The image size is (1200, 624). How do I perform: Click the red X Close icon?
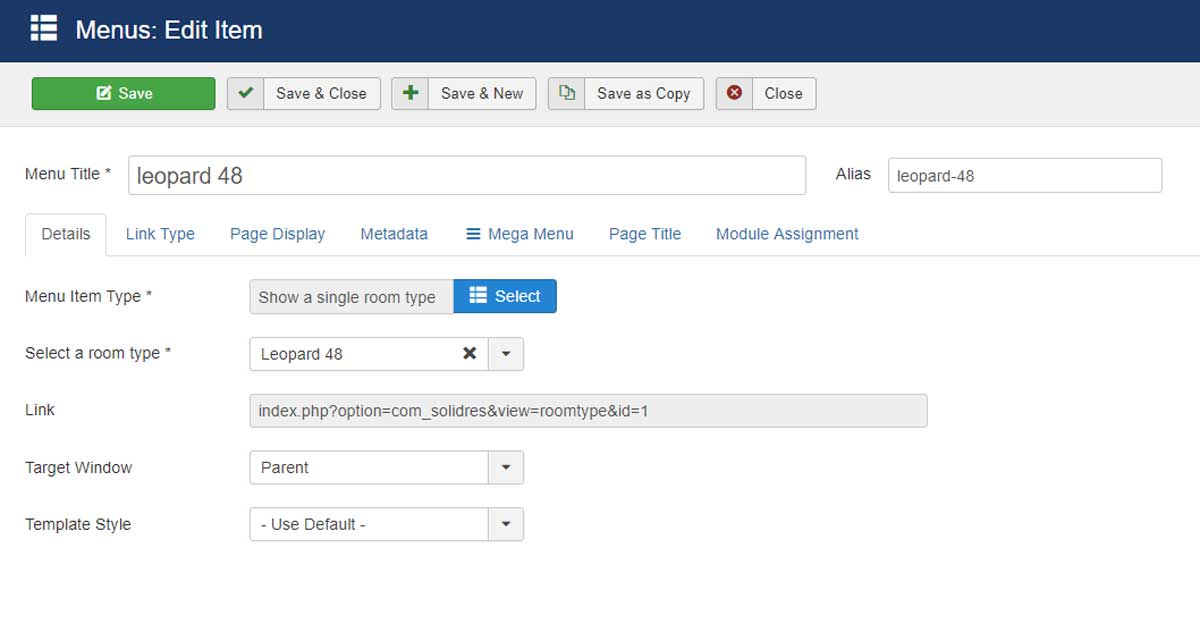point(734,93)
